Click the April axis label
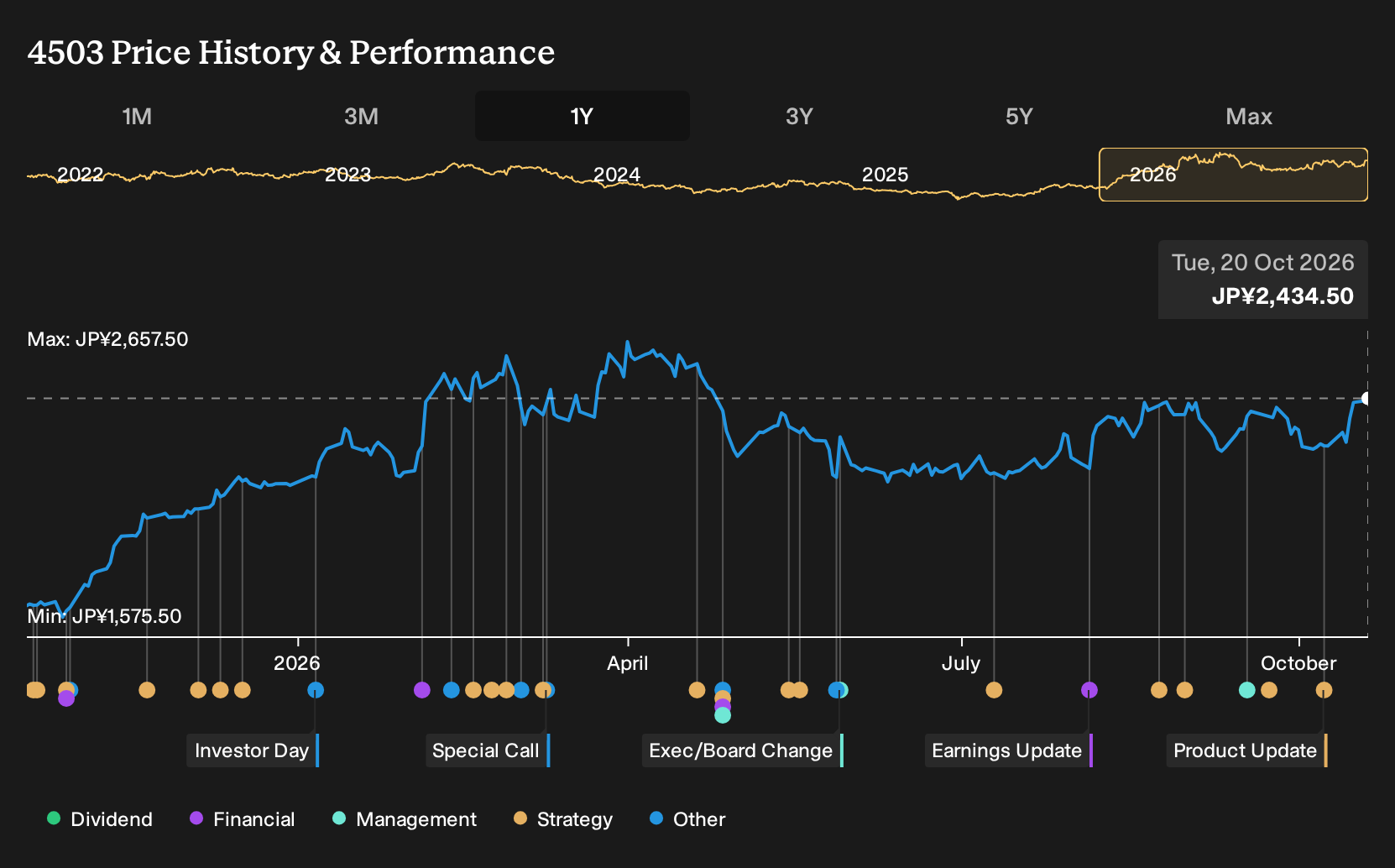This screenshot has height=868, width=1395. (x=628, y=663)
